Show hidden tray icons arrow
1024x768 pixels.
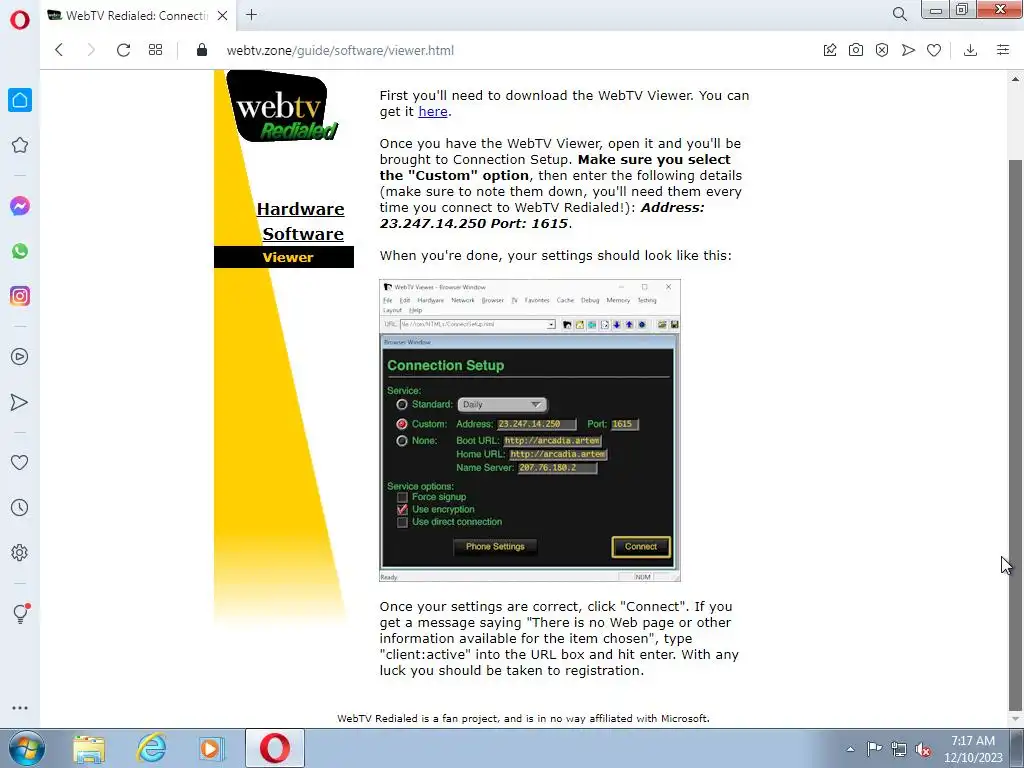[850, 749]
